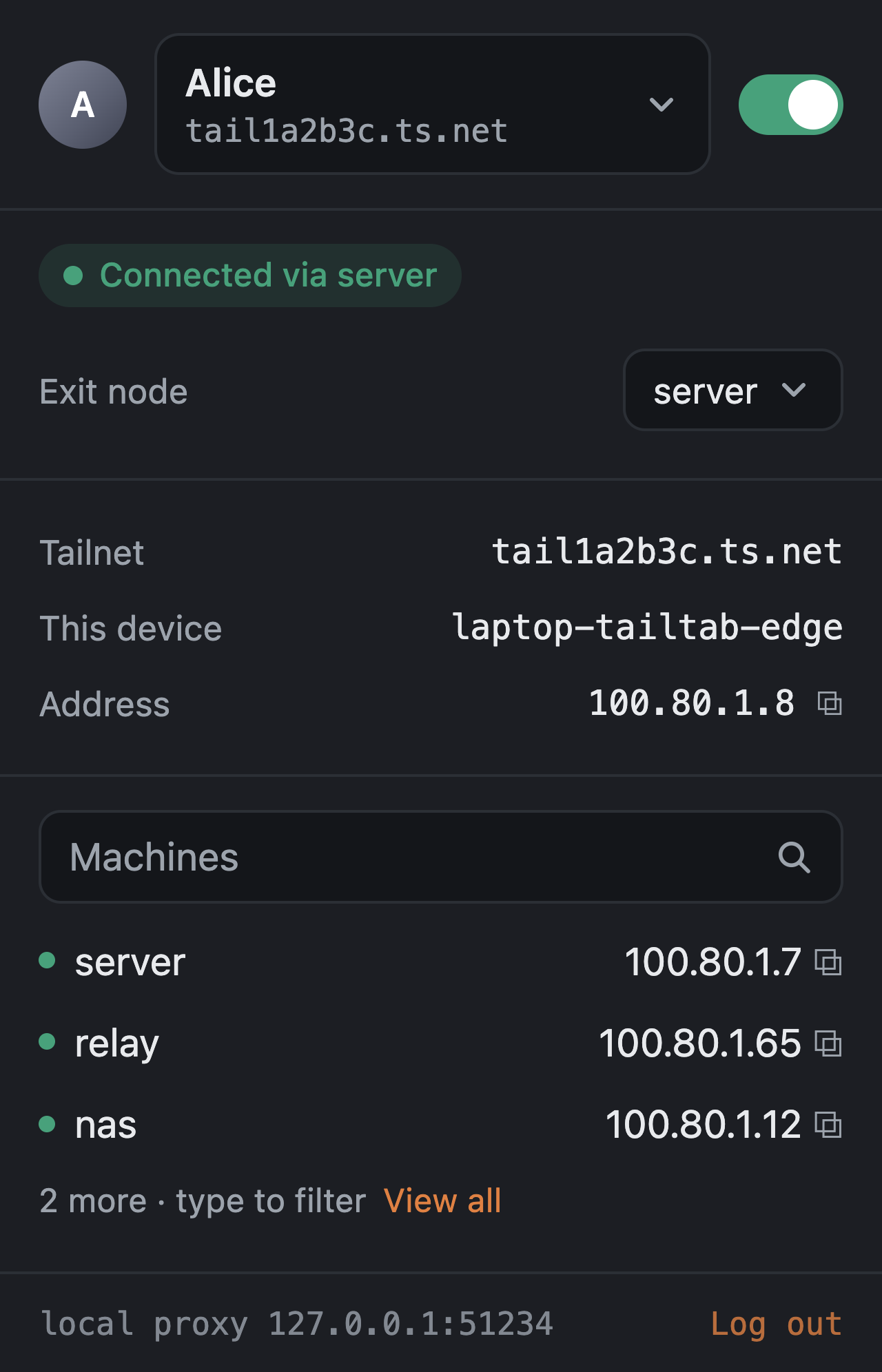Select the server machine name
The image size is (882, 1372).
pos(130,962)
